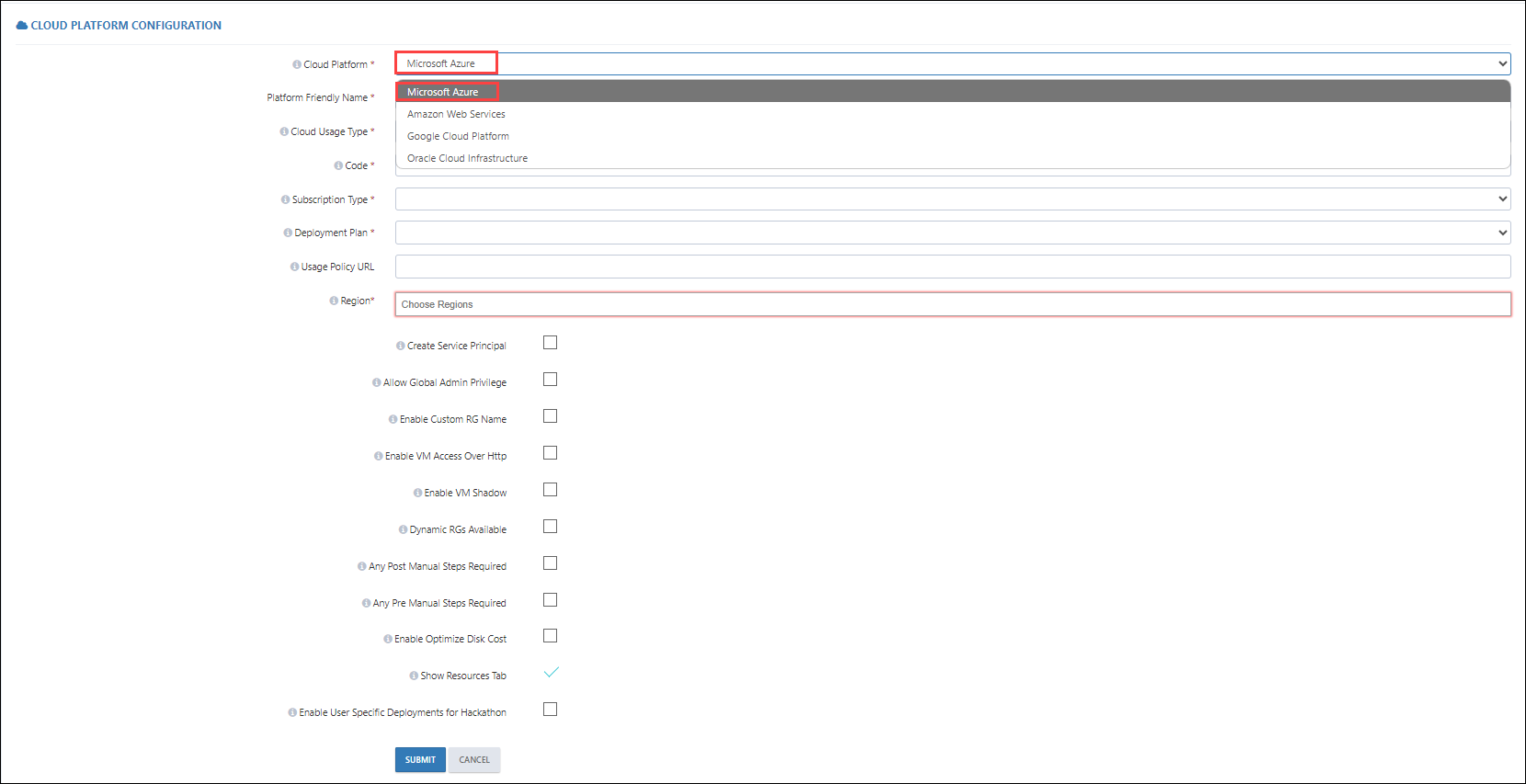The width and height of the screenshot is (1526, 784).
Task: Click info icon beside Usage Policy URL
Action: [294, 267]
